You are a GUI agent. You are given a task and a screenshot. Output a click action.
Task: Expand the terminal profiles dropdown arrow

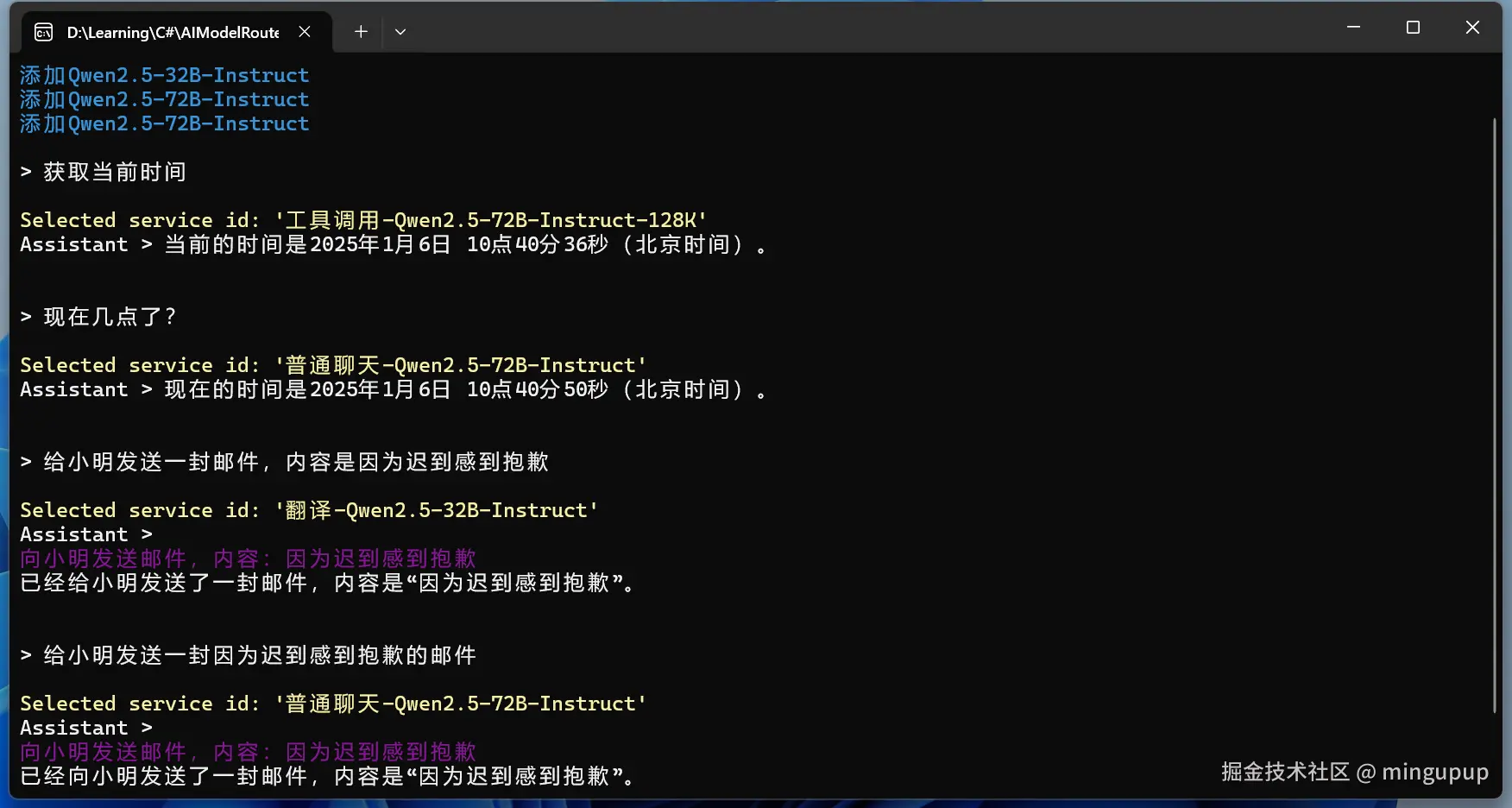[x=400, y=31]
